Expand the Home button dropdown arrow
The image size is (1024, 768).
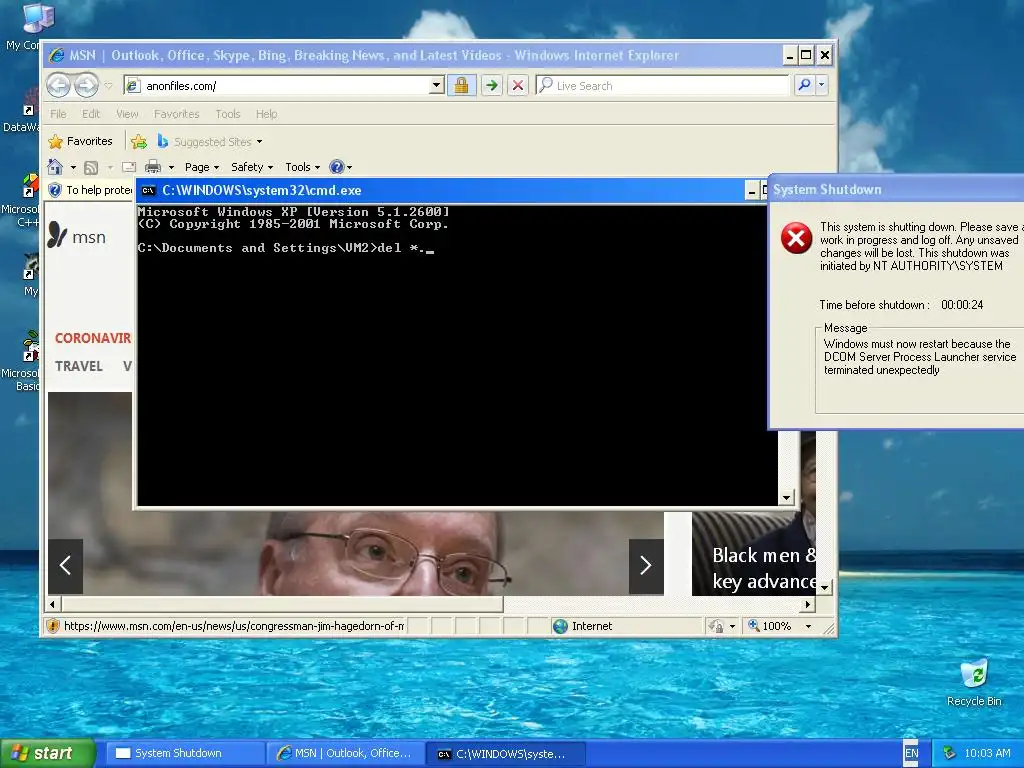pos(73,168)
